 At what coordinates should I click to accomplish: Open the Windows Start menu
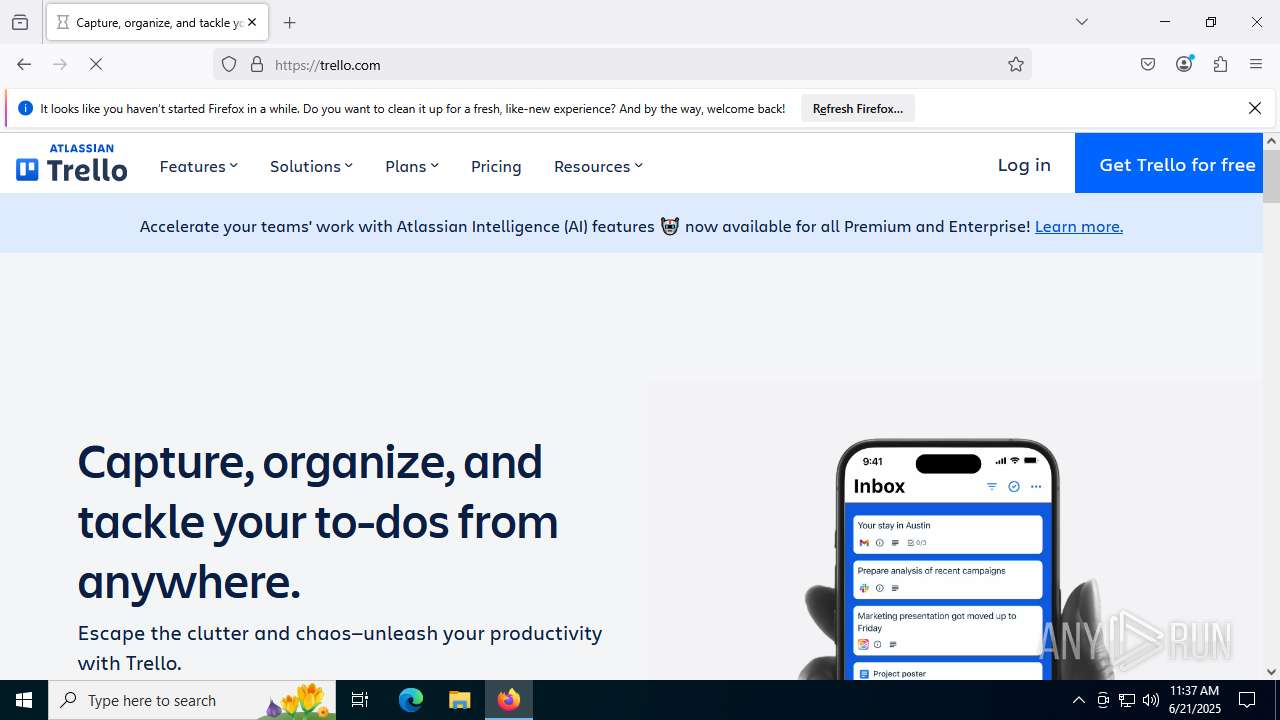(24, 700)
